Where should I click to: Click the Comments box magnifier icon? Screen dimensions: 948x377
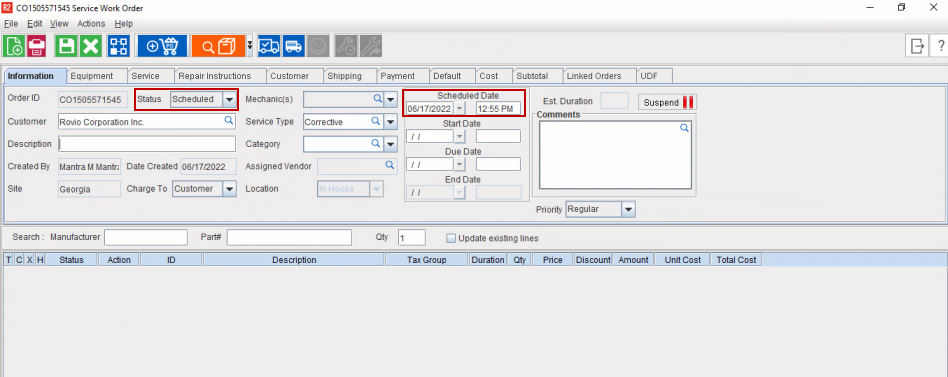[x=684, y=127]
